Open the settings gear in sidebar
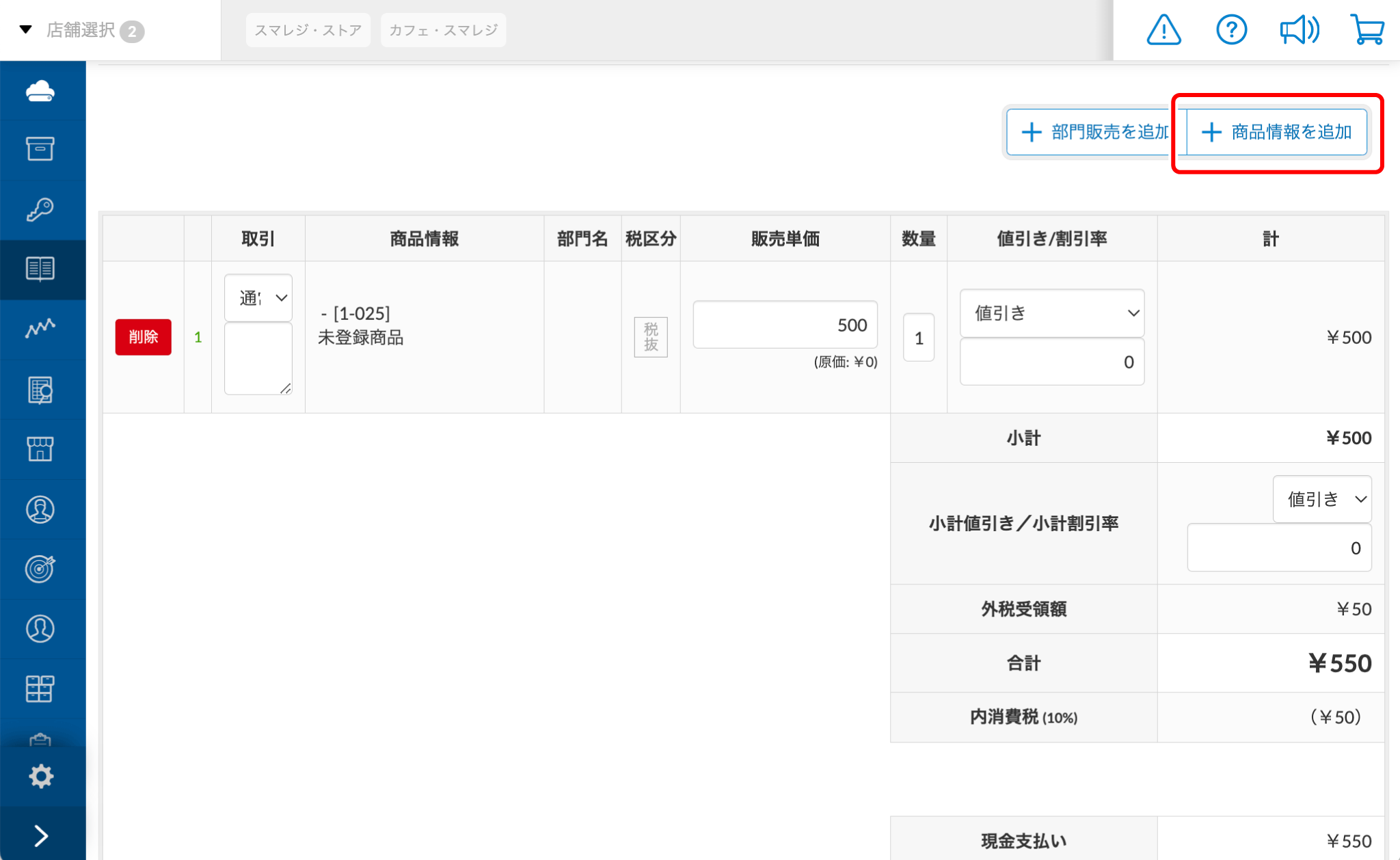Screen dimensions: 1400x860 pos(41,776)
